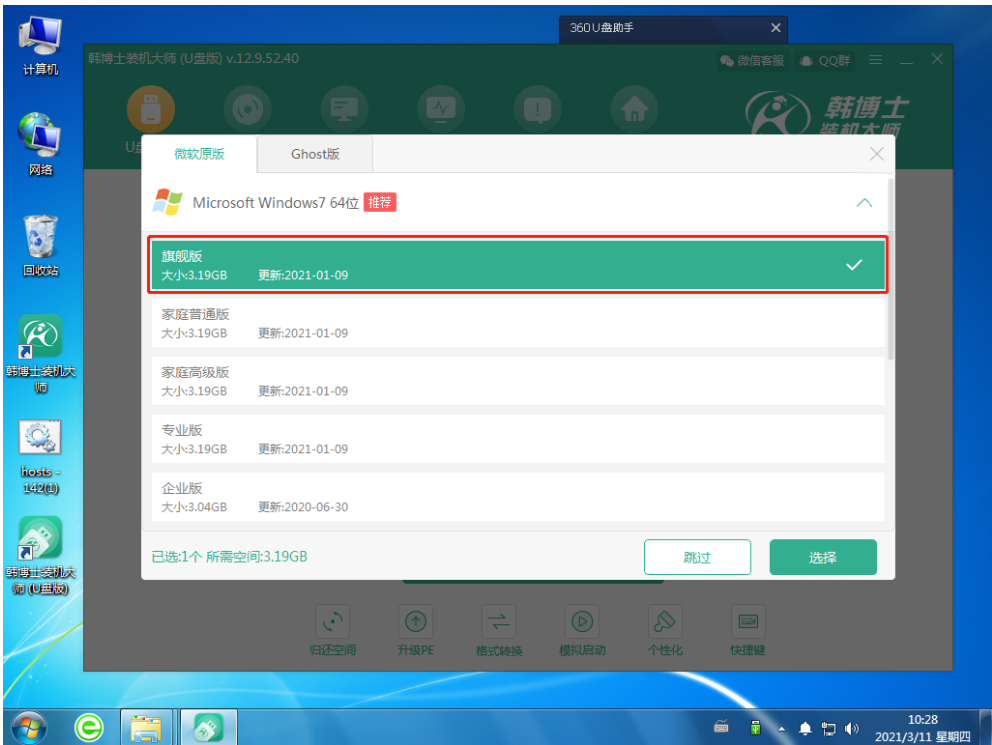Click the on-screen keyboard tray icon

[x=721, y=727]
